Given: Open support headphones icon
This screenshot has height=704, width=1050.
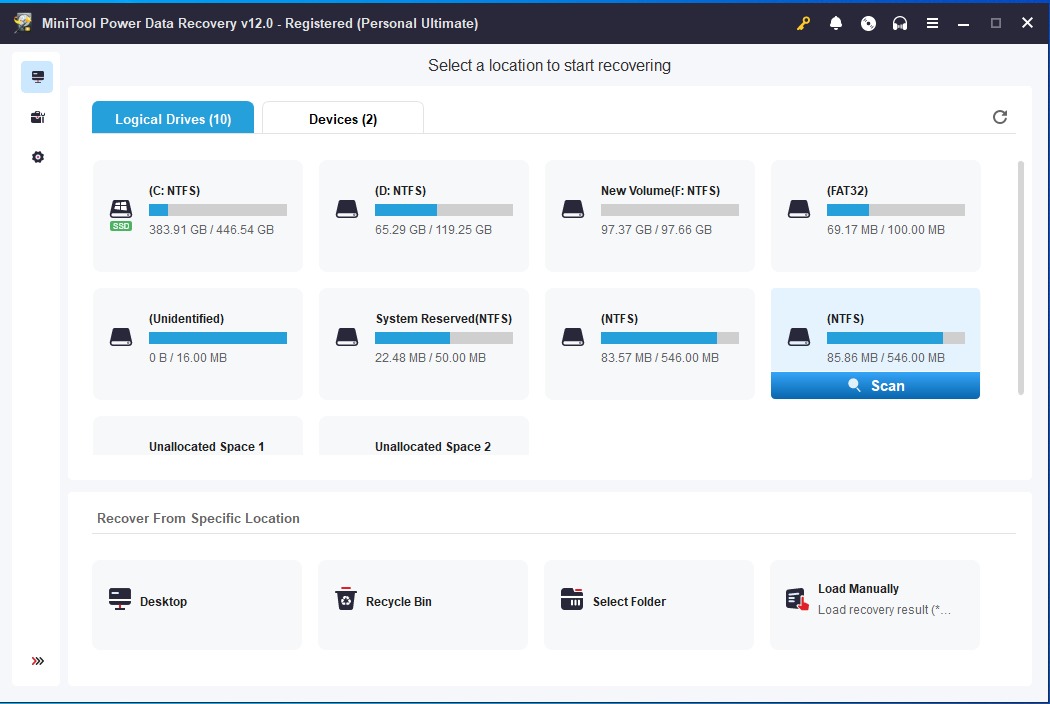Looking at the screenshot, I should [900, 23].
